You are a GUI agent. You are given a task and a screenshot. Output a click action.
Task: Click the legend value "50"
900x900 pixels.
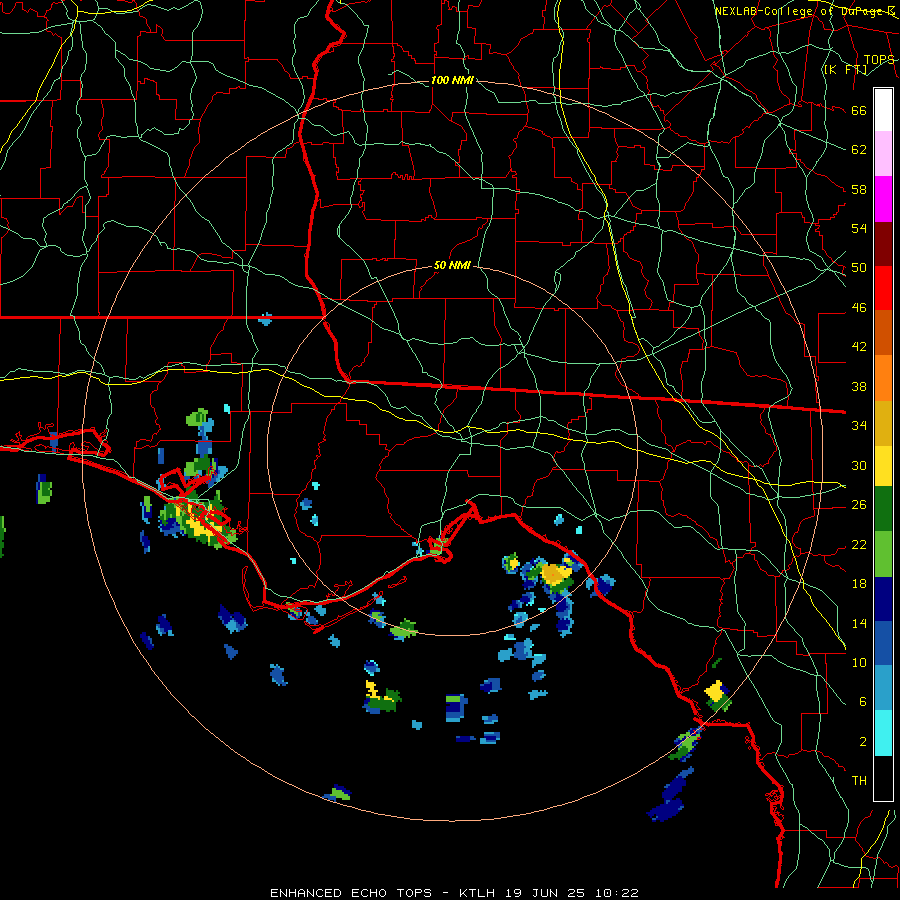point(859,268)
